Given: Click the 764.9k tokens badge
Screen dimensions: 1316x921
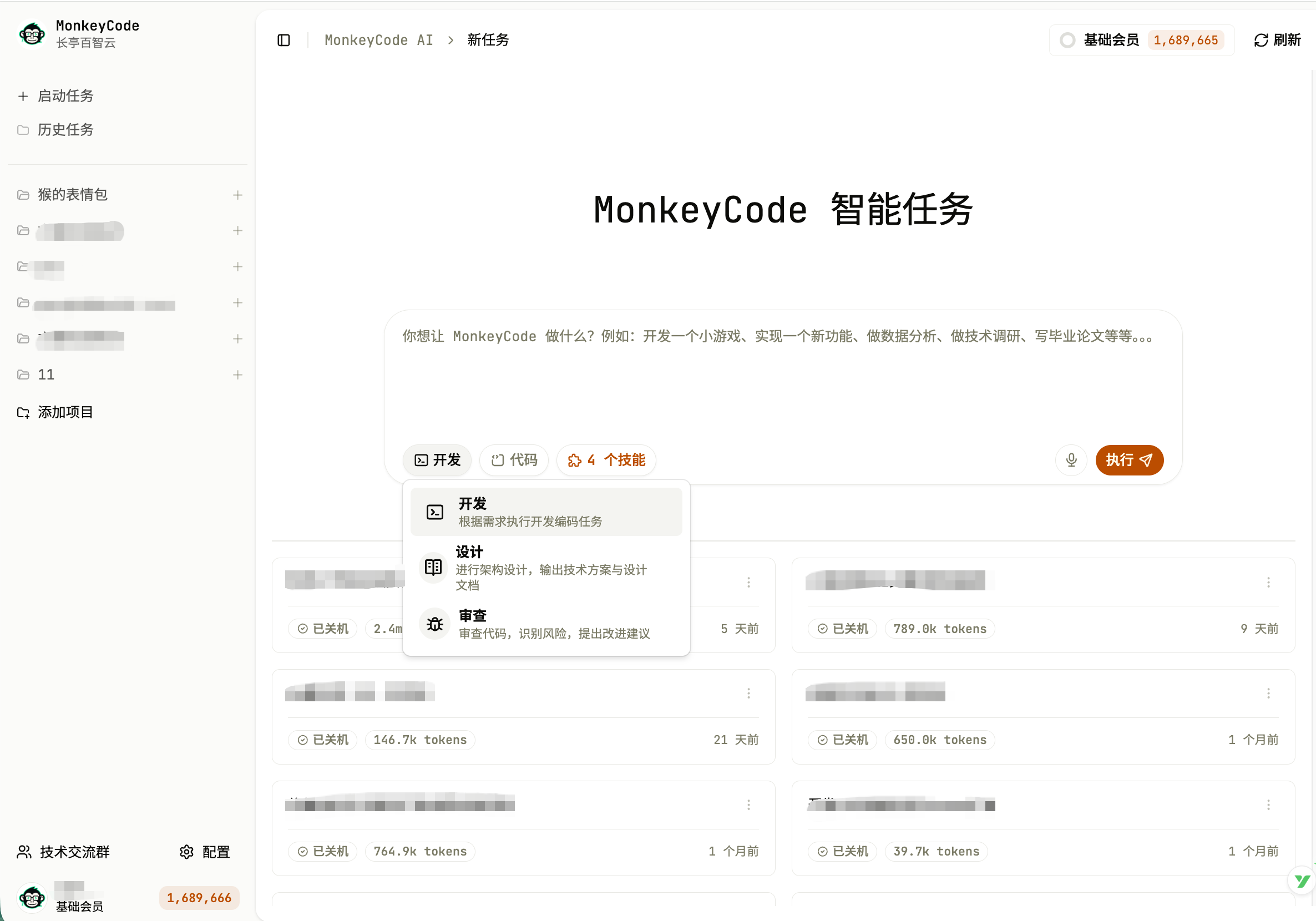Looking at the screenshot, I should (x=419, y=851).
